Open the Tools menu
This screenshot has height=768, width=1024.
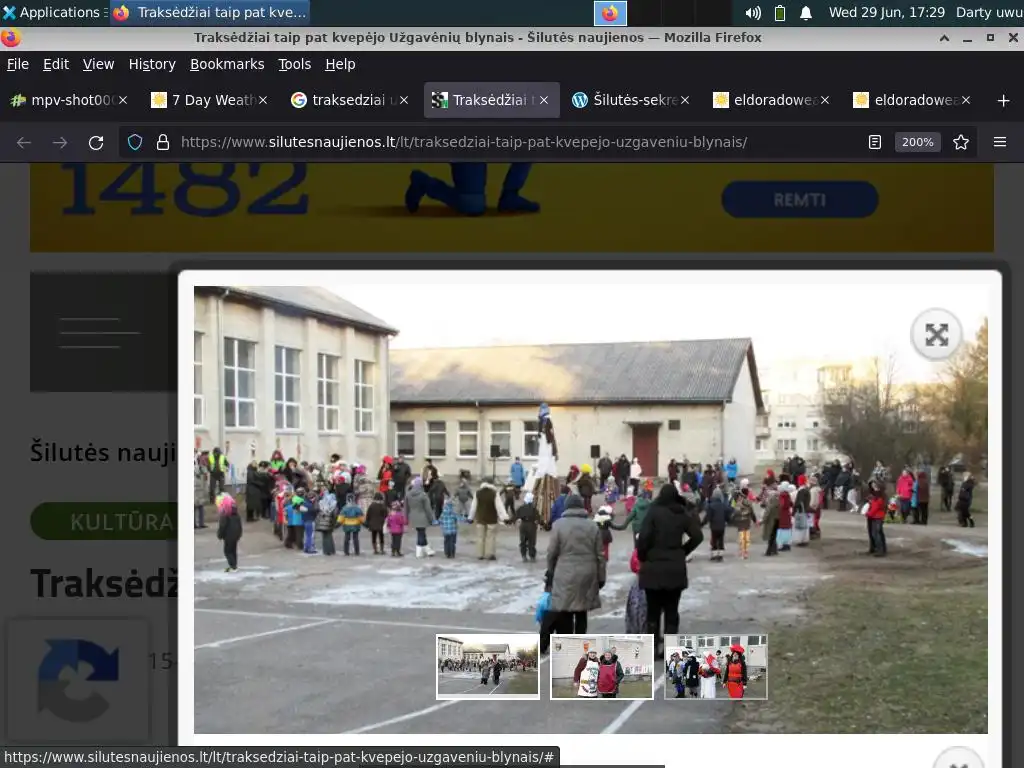(x=295, y=64)
